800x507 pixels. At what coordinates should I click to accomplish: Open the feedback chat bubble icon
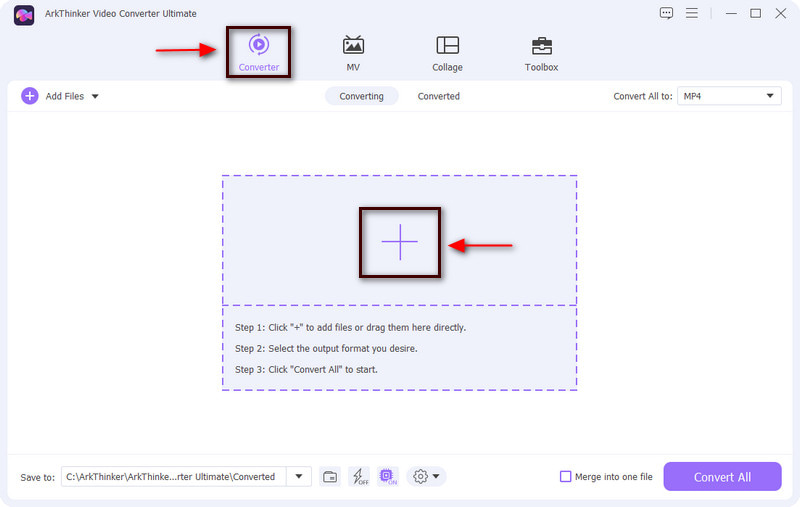[666, 13]
